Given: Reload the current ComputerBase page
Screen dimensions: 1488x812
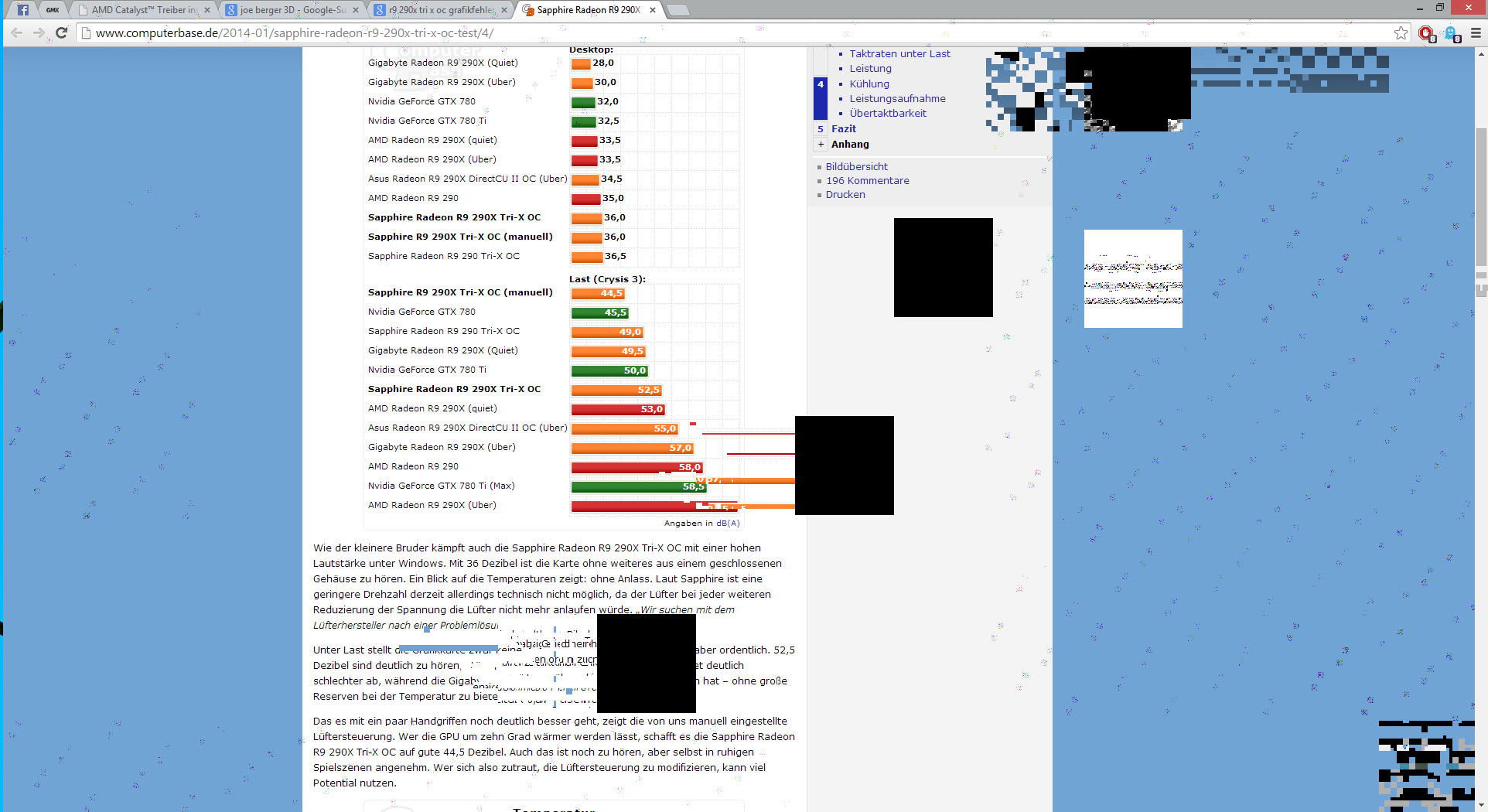Looking at the screenshot, I should click(x=62, y=32).
